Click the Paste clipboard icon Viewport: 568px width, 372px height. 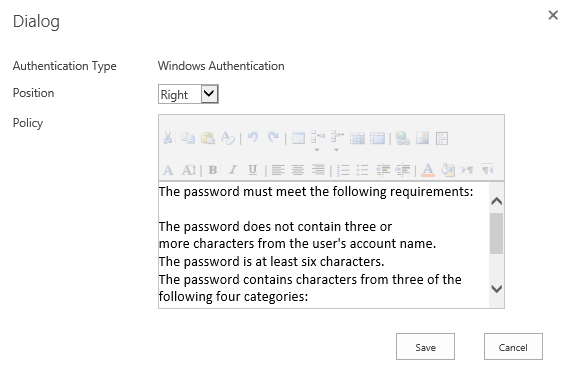pos(208,138)
